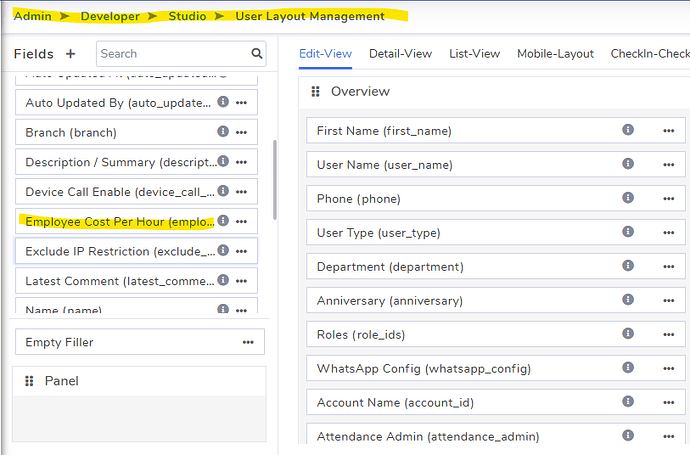The width and height of the screenshot is (690, 455).
Task: Open three-dot menu for User Type
Action: pos(668,232)
